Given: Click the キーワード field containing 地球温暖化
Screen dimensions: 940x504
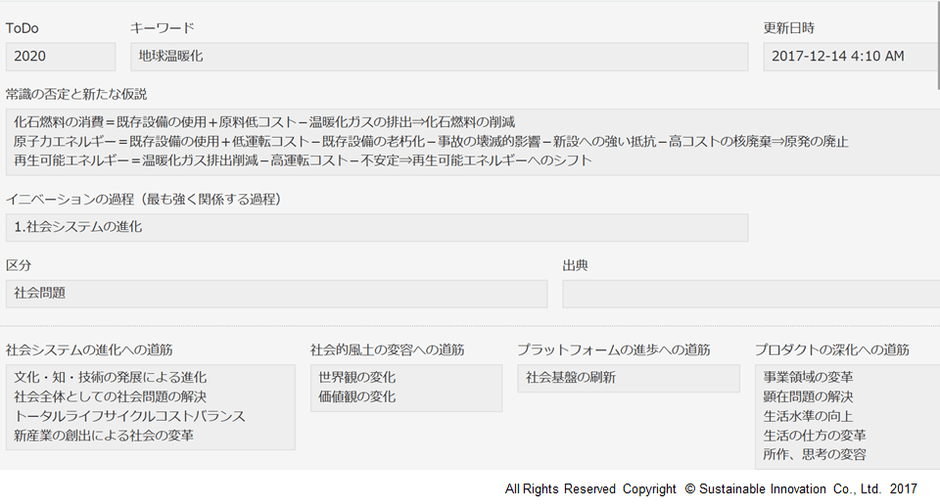Looking at the screenshot, I should (439, 56).
